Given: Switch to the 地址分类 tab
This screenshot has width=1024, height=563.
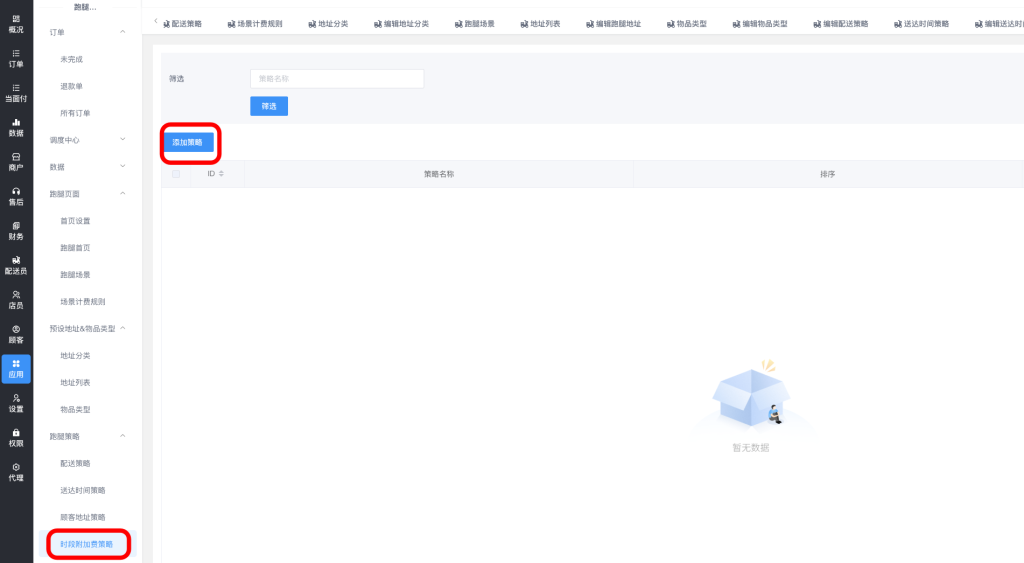Looking at the screenshot, I should 327,23.
